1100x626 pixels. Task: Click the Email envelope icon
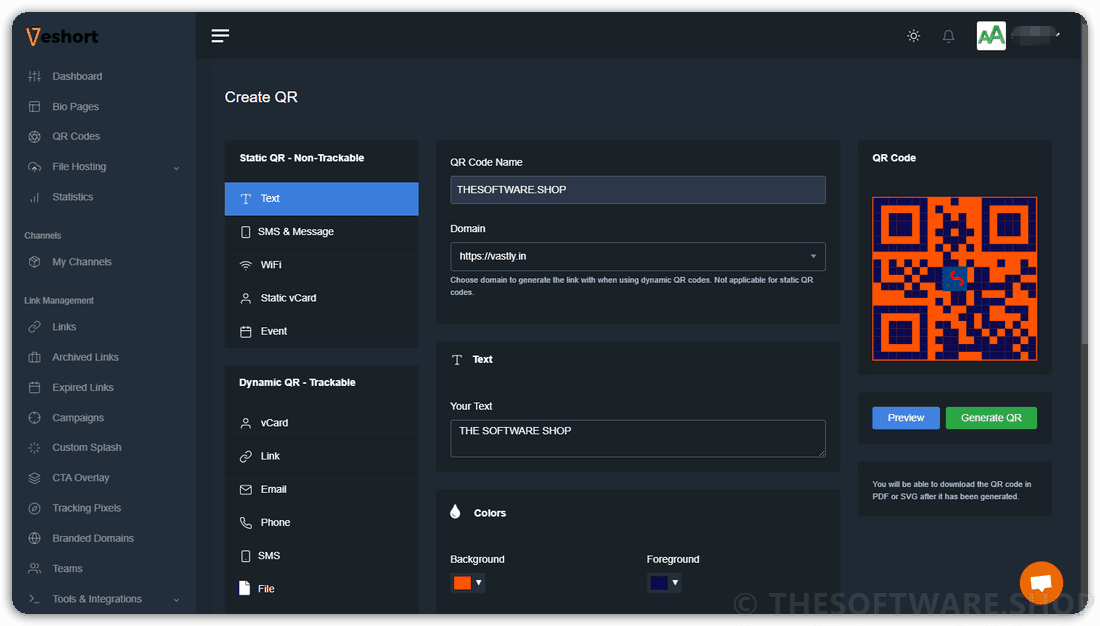(x=246, y=490)
